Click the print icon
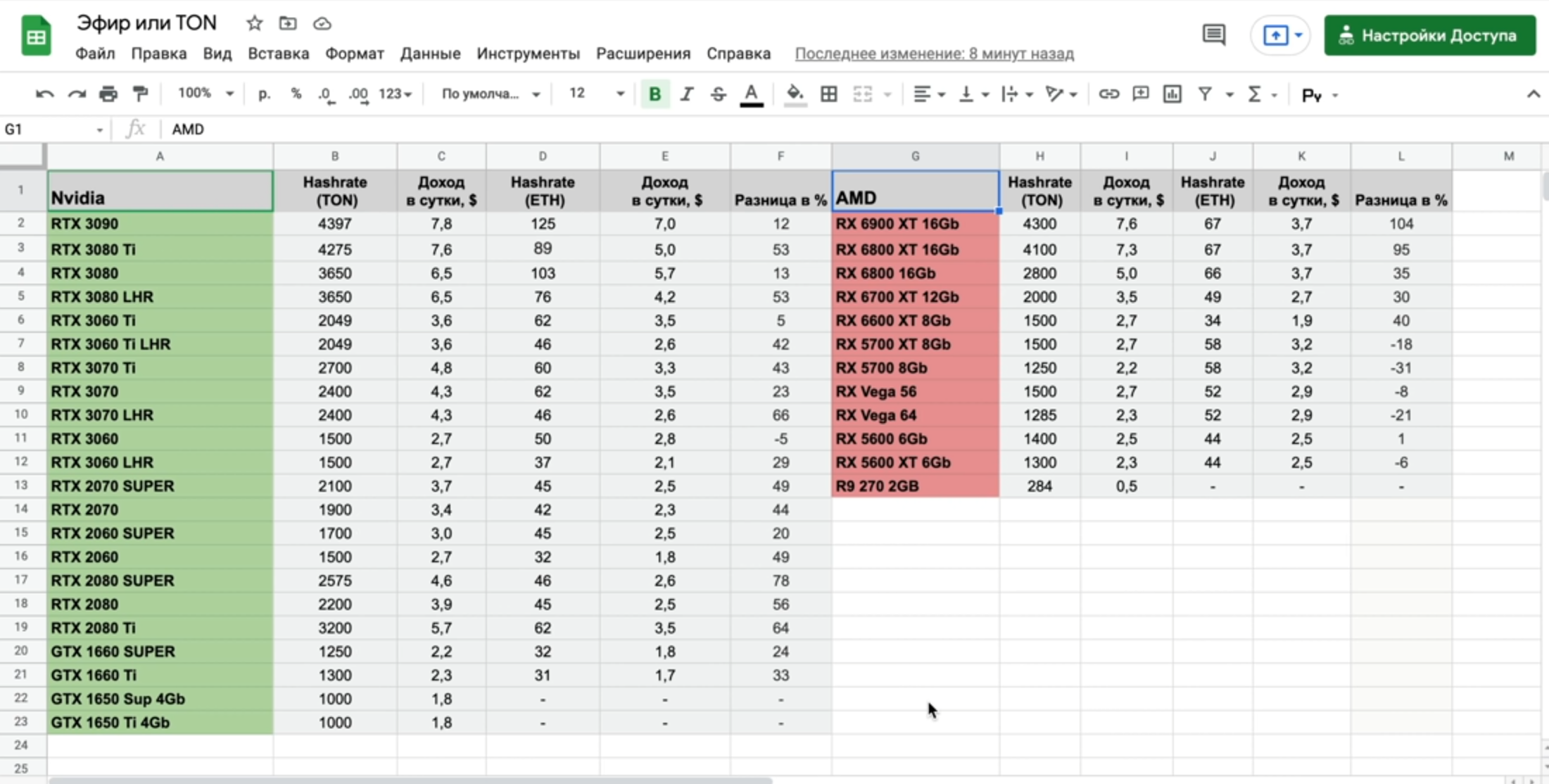Screen dimensions: 1549x784 108,94
